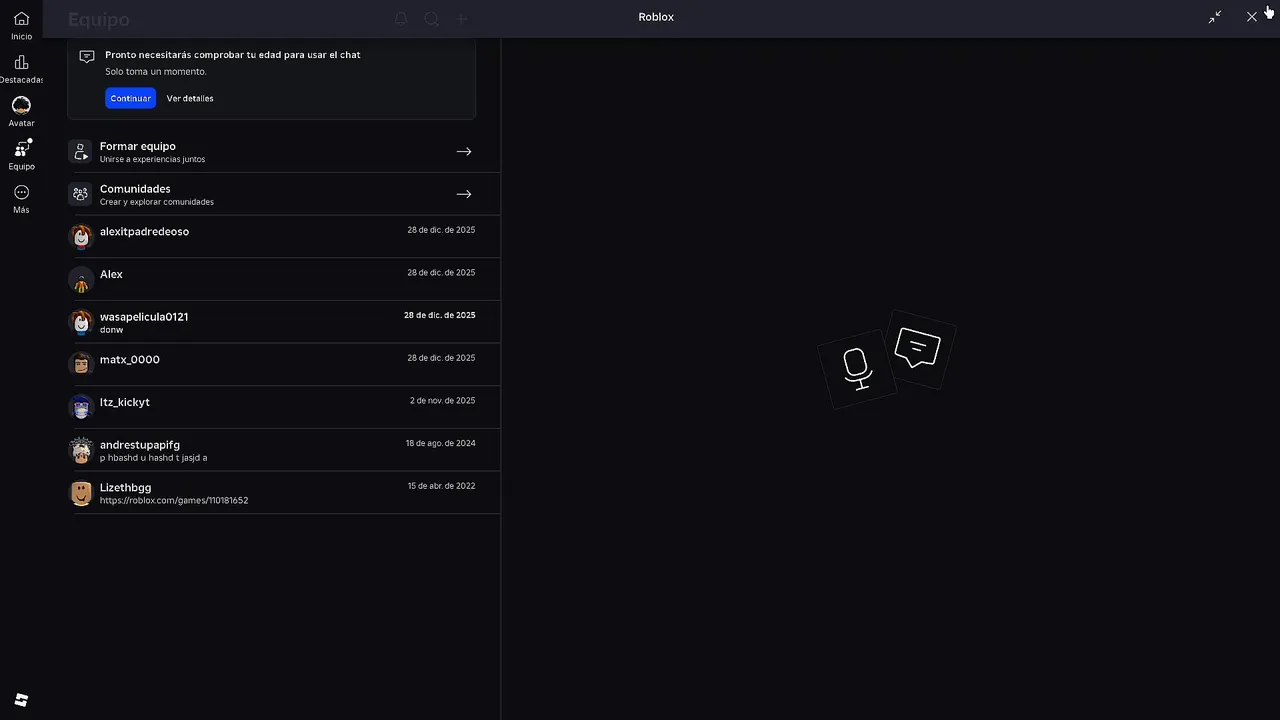1280x720 pixels.
Task: Open the conversation named Alex
Action: 284,280
